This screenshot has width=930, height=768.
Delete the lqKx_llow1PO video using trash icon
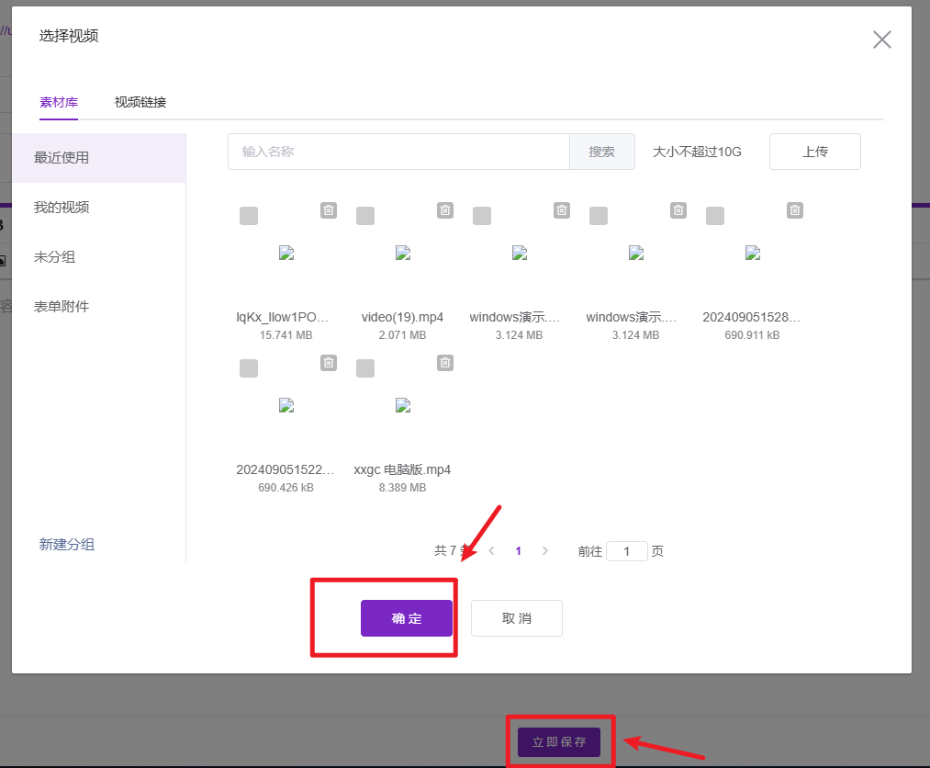pyautogui.click(x=329, y=211)
